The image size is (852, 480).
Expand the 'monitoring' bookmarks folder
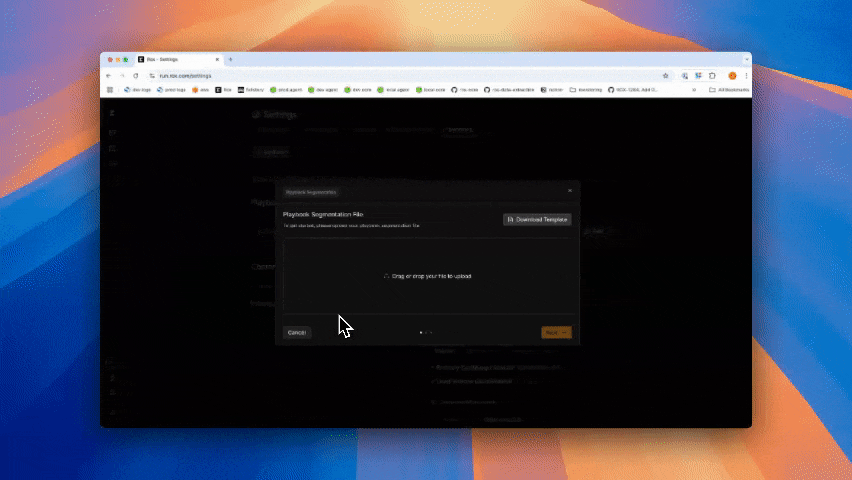586,89
